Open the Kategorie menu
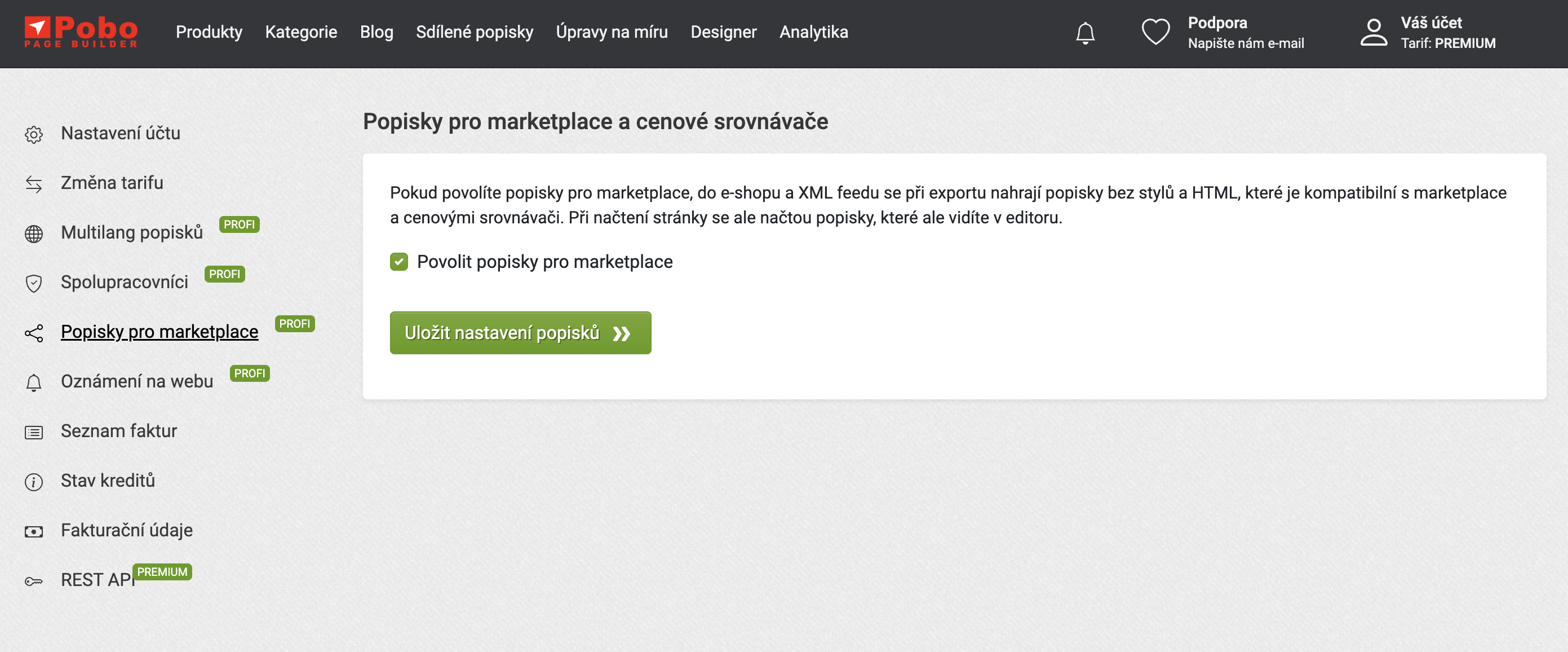This screenshot has width=1568, height=652. tap(301, 32)
